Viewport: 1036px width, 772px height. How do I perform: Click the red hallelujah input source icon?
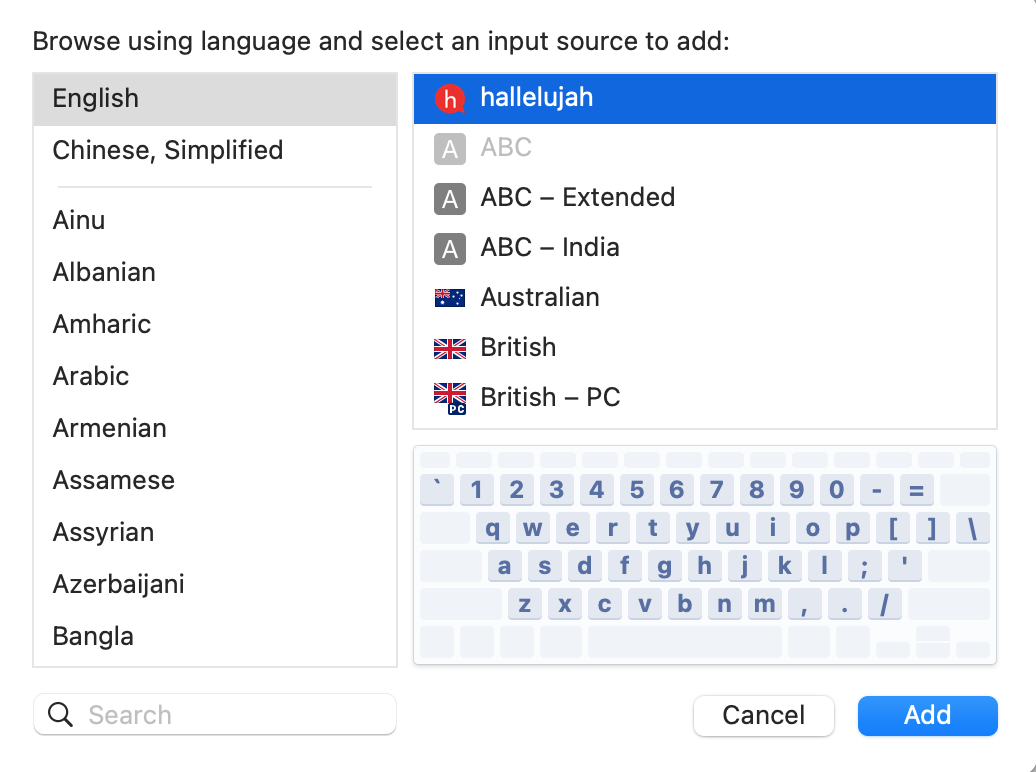(x=450, y=98)
